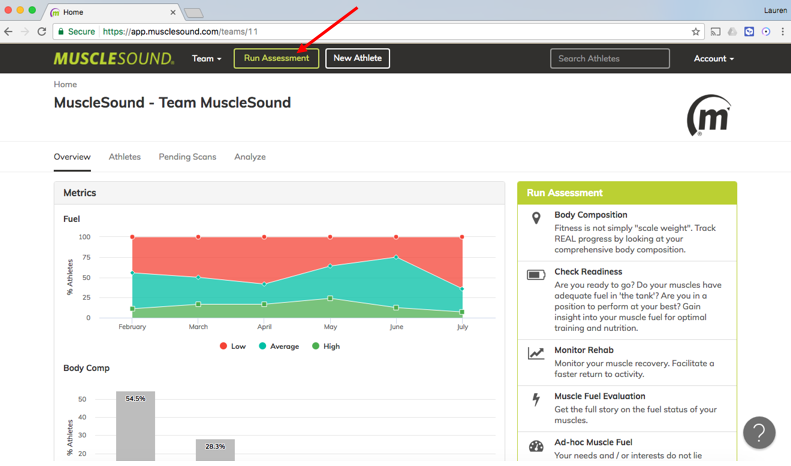Click the cloud extension icon
Screen dimensions: 791x466
pos(732,32)
